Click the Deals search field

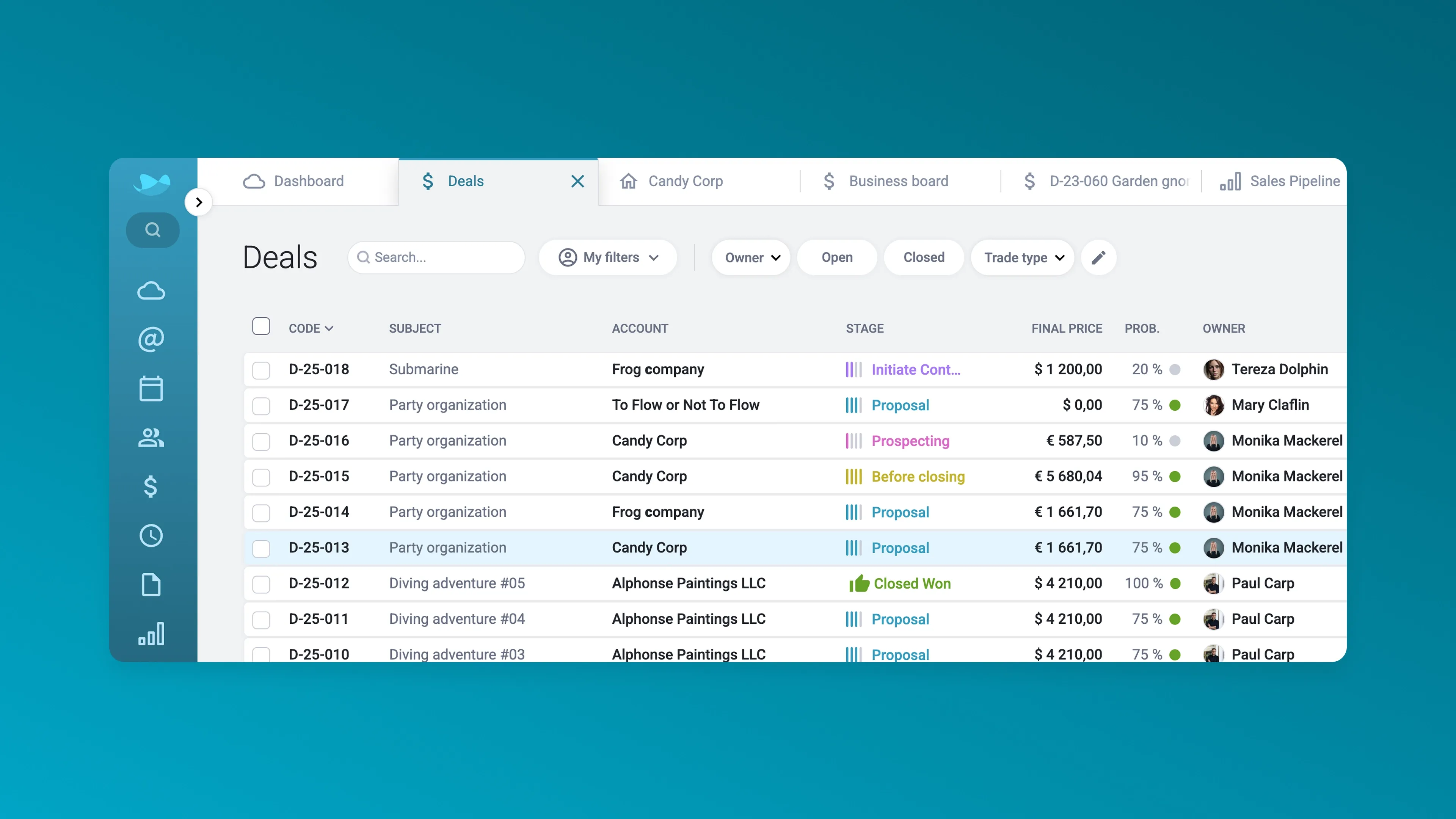coord(436,258)
